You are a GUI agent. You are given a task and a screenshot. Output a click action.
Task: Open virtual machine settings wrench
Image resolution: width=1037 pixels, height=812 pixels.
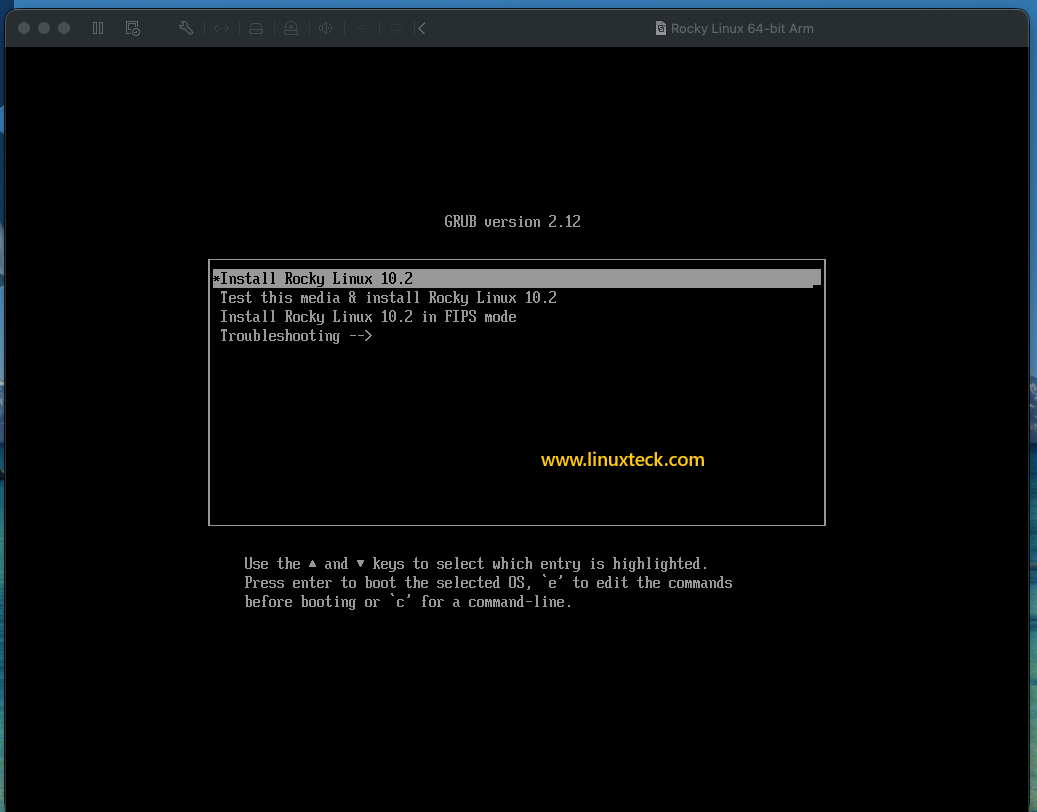coord(186,28)
